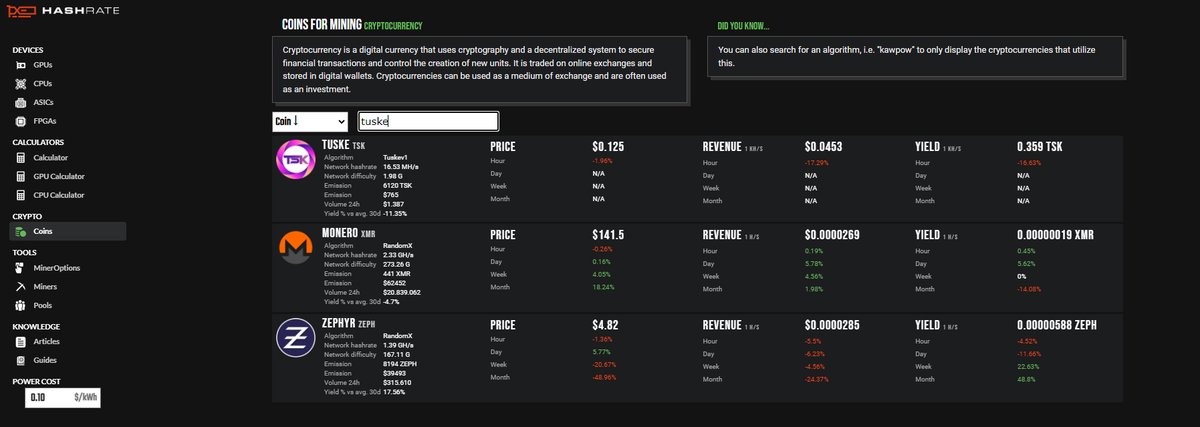This screenshot has height=427, width=1200.
Task: Open the MinerOptions link
Action: (57, 268)
